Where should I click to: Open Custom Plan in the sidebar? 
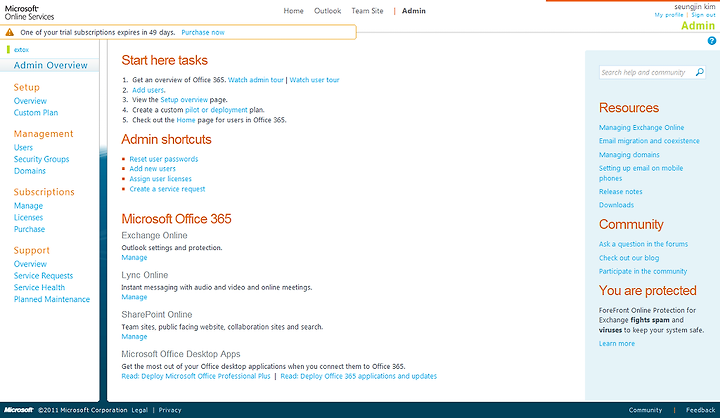(x=36, y=113)
